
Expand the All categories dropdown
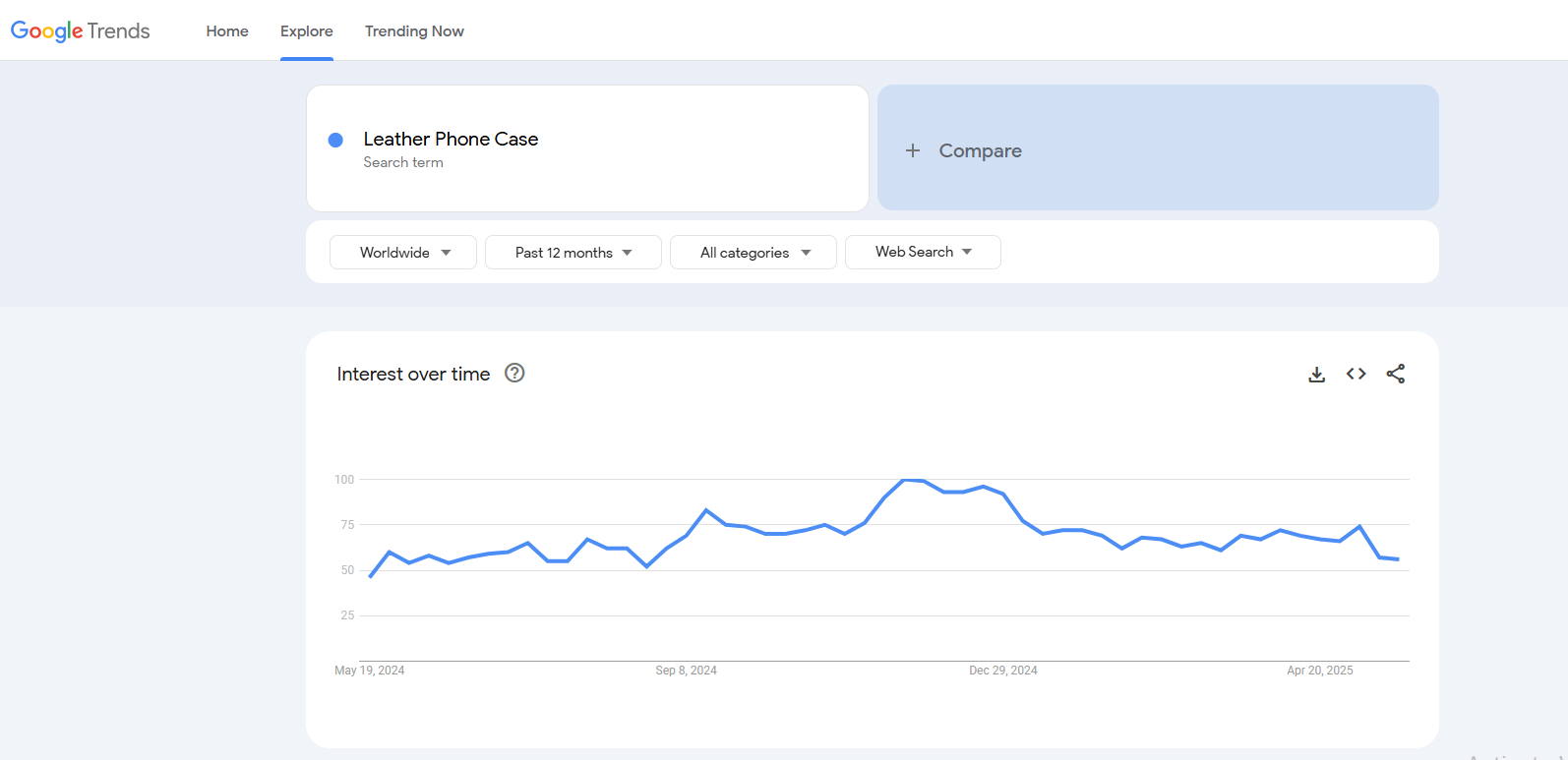pyautogui.click(x=754, y=253)
